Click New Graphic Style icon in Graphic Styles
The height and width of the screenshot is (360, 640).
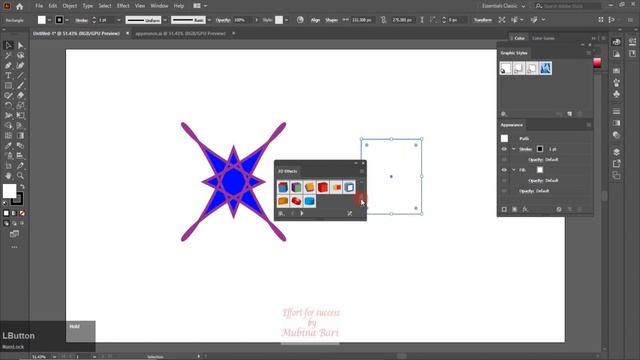pyautogui.click(x=570, y=114)
